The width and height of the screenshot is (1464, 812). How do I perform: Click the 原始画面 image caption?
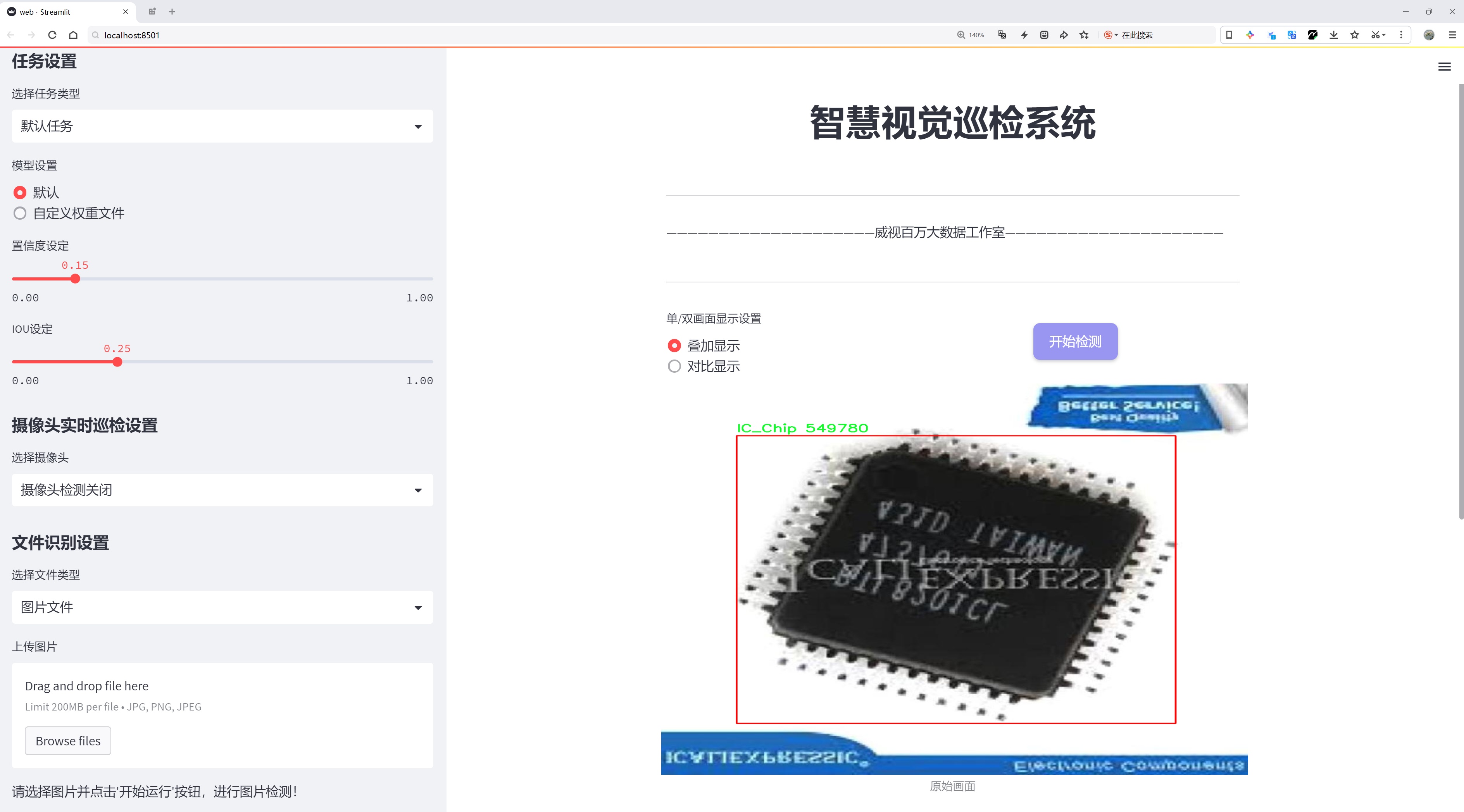(x=952, y=786)
